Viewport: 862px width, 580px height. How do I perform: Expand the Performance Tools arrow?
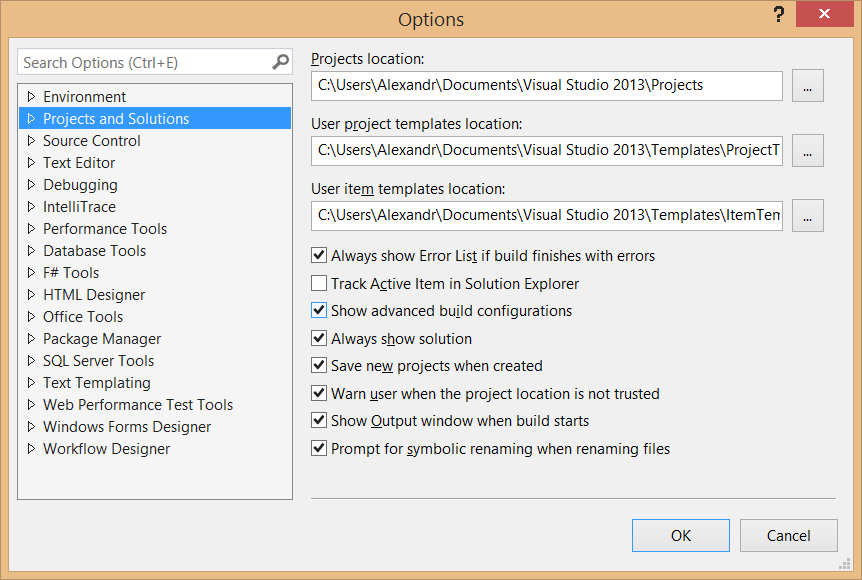coord(31,228)
